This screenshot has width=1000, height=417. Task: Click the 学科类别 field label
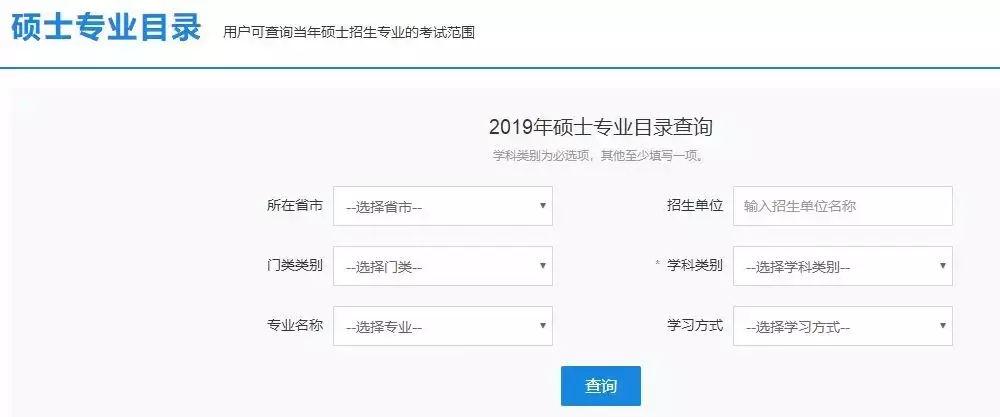coord(695,266)
